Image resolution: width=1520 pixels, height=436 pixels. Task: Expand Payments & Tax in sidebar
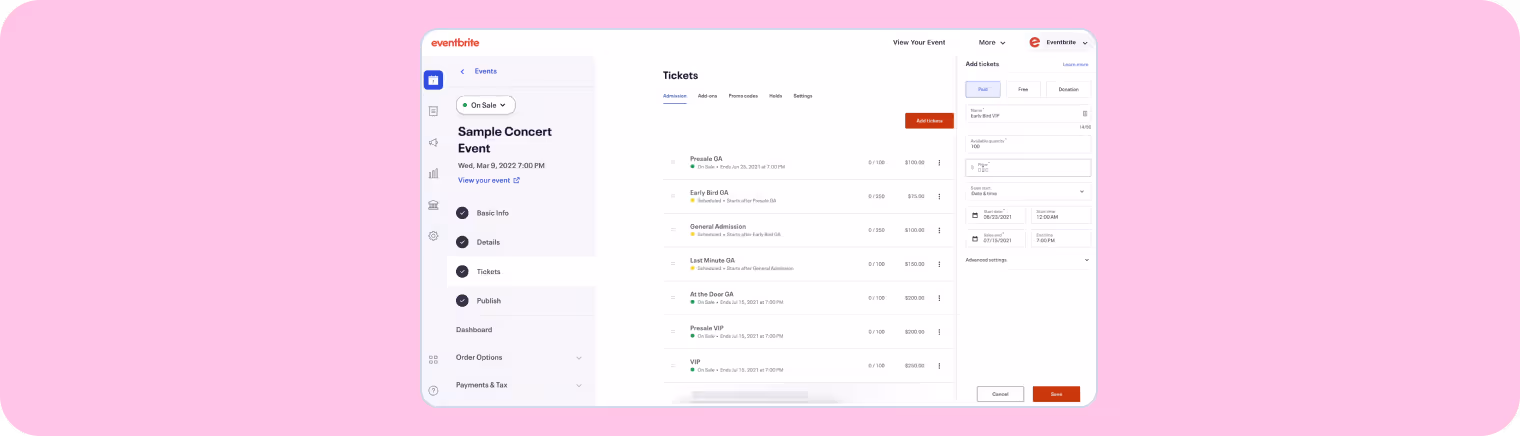[520, 385]
